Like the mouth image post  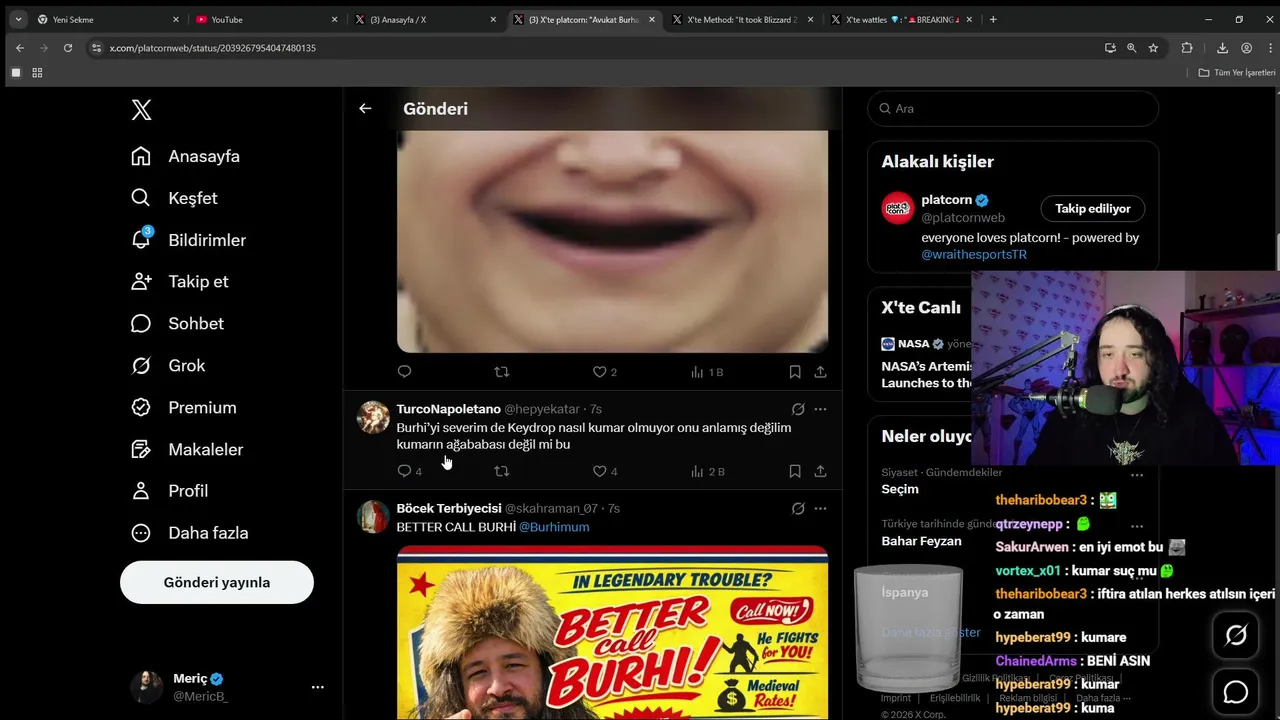(600, 372)
